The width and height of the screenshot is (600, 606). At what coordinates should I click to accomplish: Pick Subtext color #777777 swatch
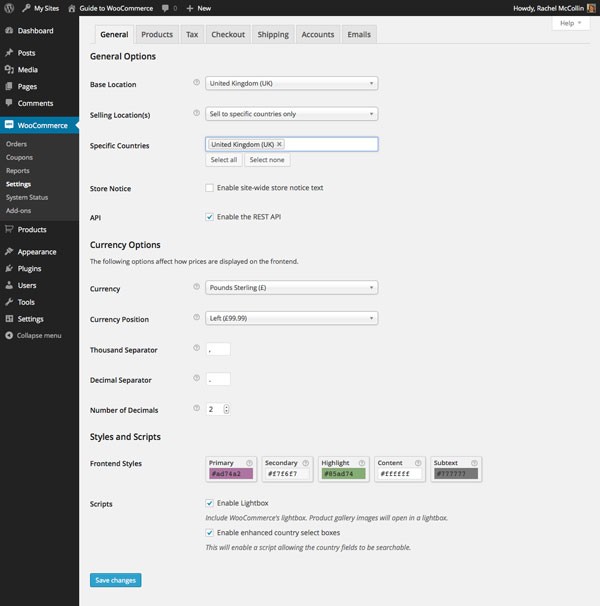pos(456,473)
